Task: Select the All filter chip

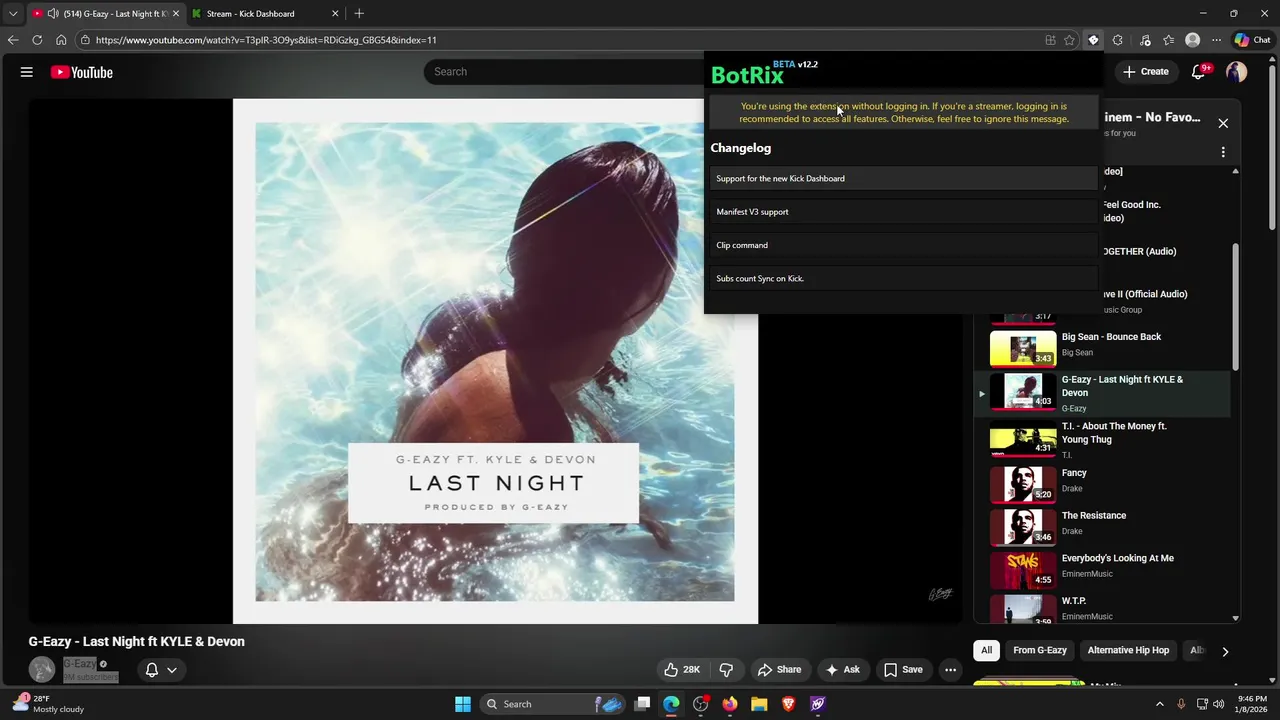Action: [986, 650]
